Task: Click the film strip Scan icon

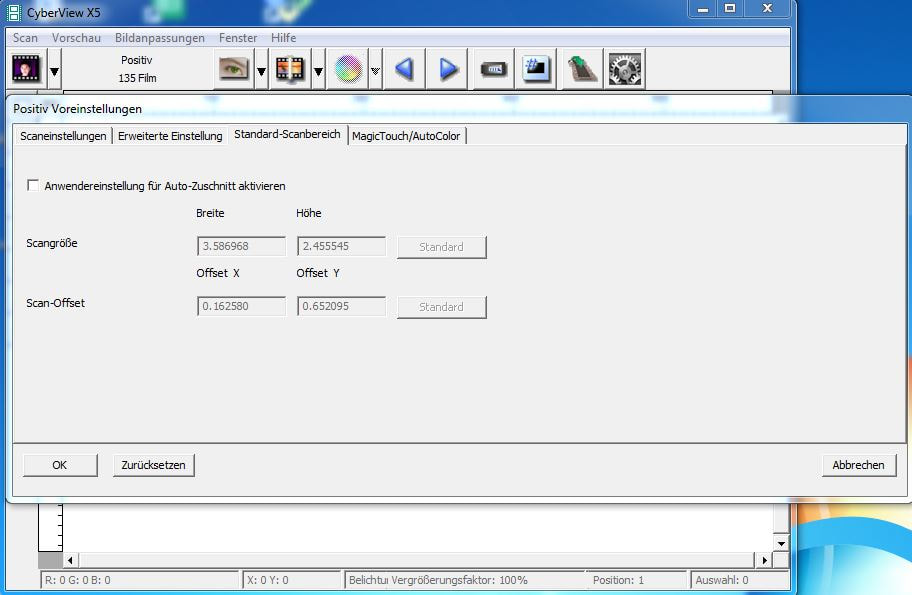Action: tap(290, 69)
